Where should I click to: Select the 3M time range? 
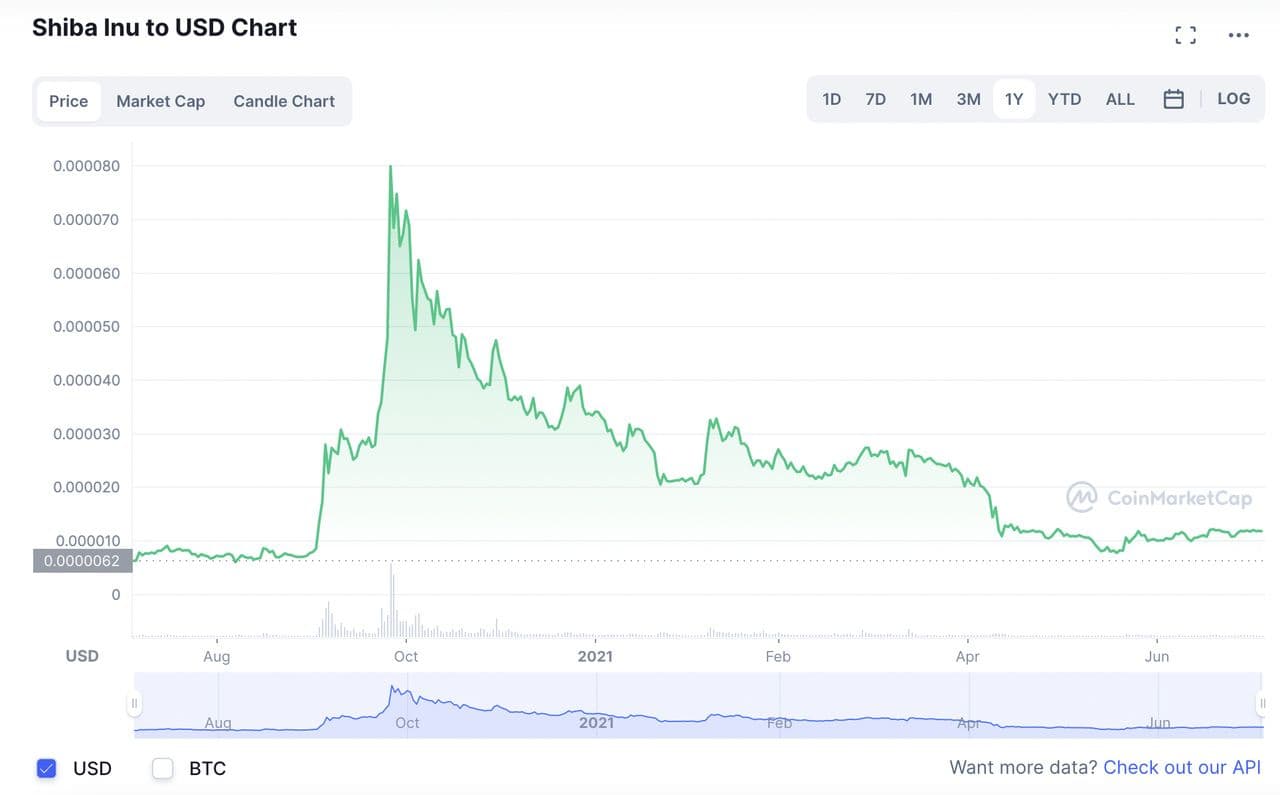tap(968, 99)
